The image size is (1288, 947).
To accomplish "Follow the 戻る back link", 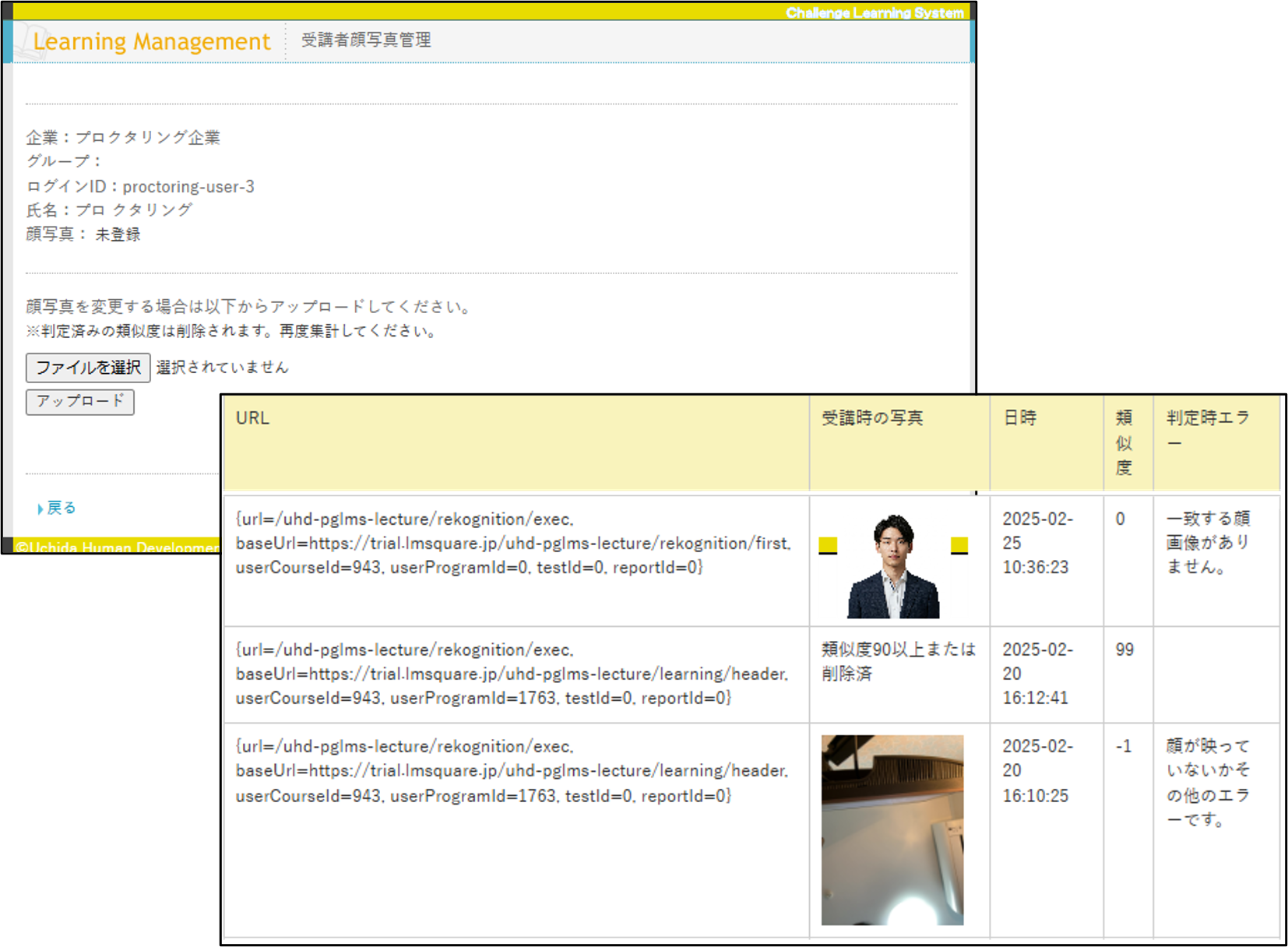I will pos(61,508).
